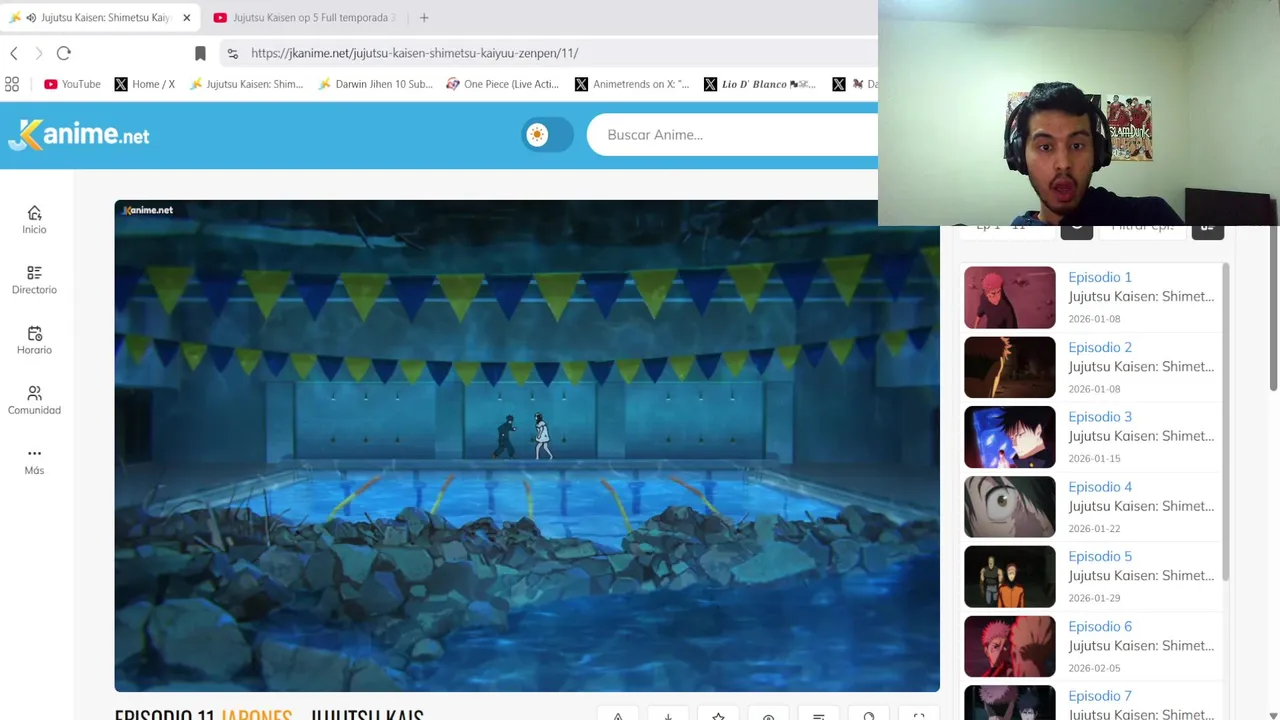Screen dimensions: 1280x720
Task: Click the Episodio 1 thumbnail
Action: click(1009, 297)
